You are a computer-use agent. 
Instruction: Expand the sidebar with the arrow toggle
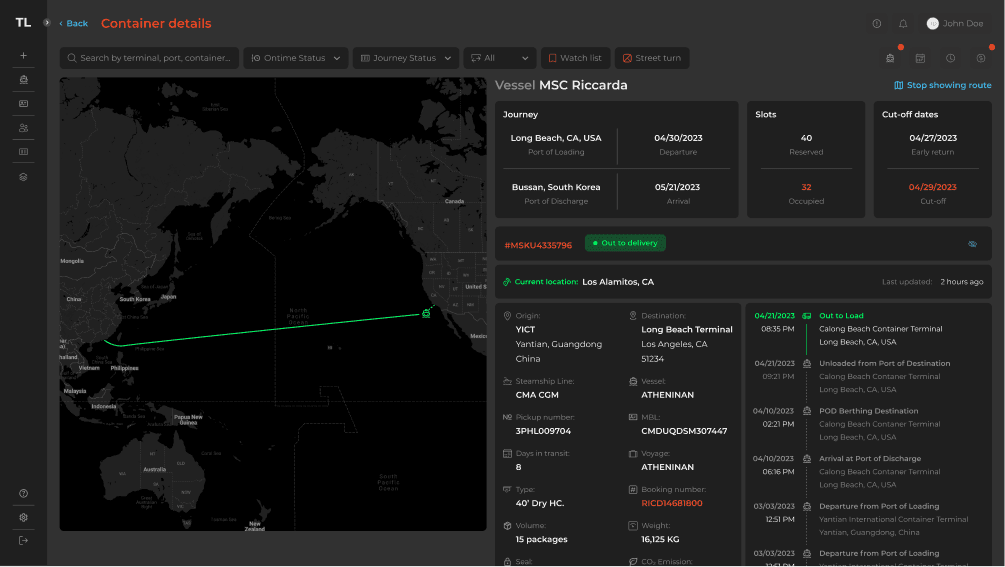pos(46,23)
